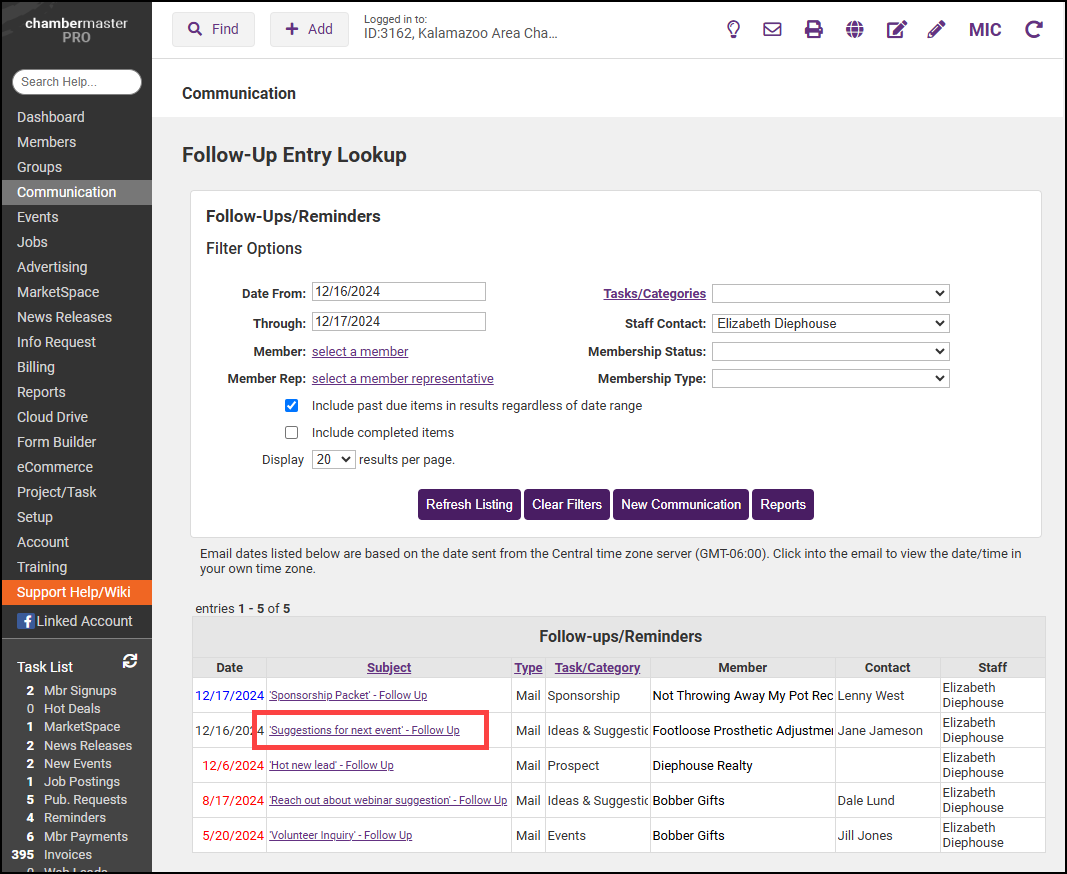This screenshot has width=1067, height=874.
Task: Click the Clear Filters button
Action: tap(566, 504)
